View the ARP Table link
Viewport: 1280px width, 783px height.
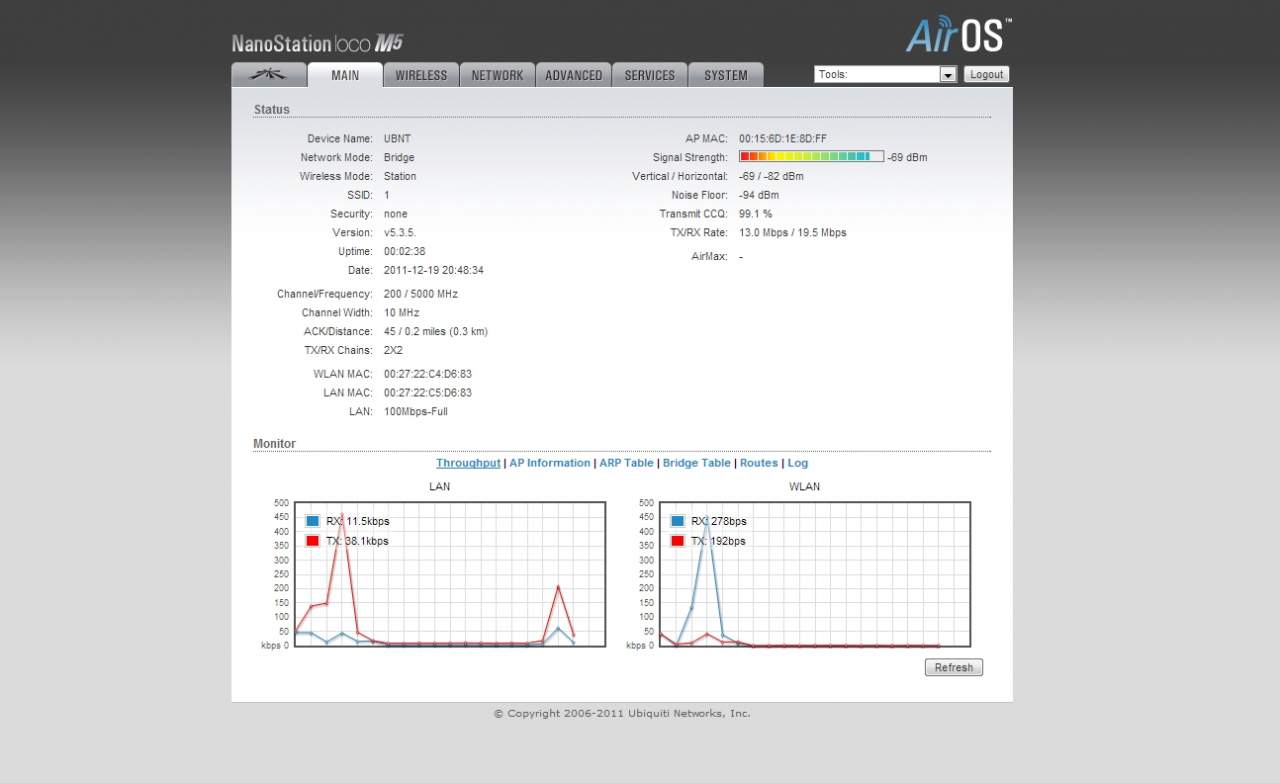click(626, 463)
